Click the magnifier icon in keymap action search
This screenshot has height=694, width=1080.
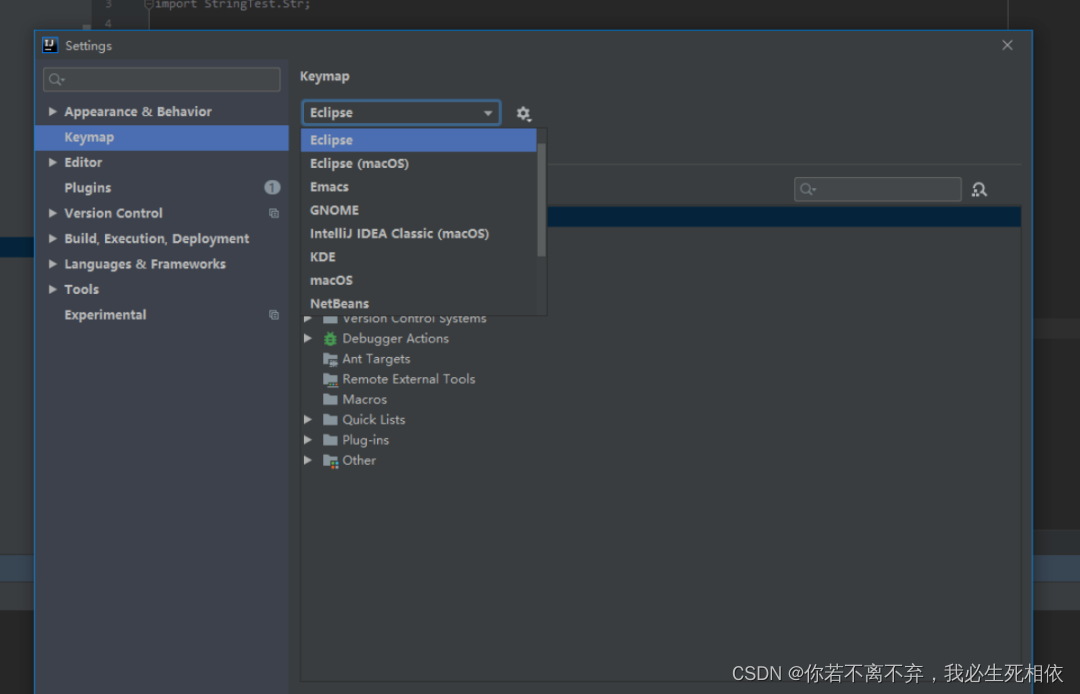tap(807, 189)
